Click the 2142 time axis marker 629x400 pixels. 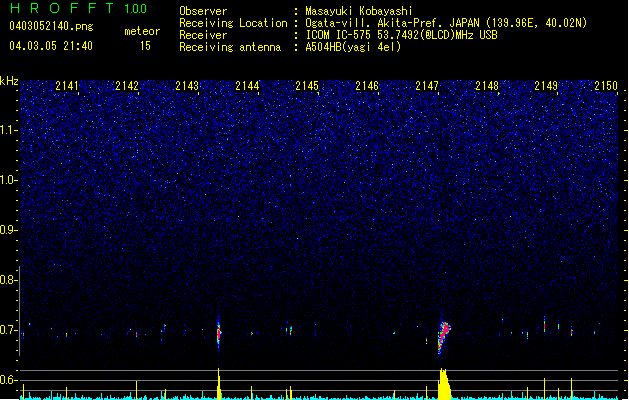click(127, 85)
